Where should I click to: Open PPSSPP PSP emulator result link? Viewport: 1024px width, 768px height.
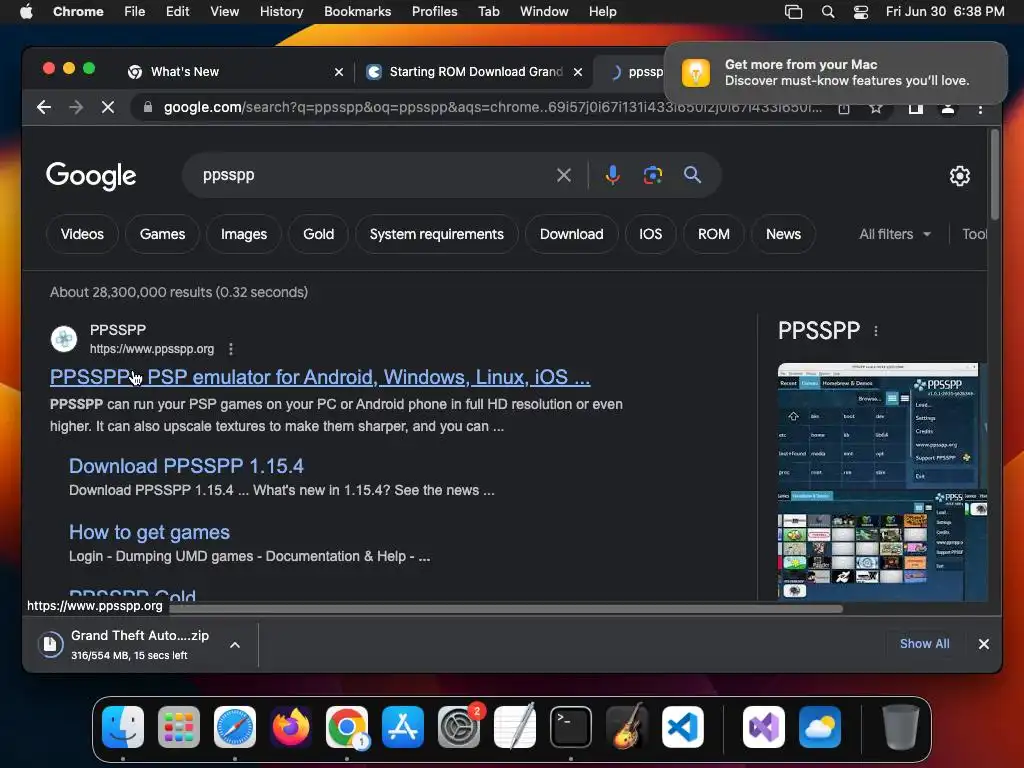320,377
